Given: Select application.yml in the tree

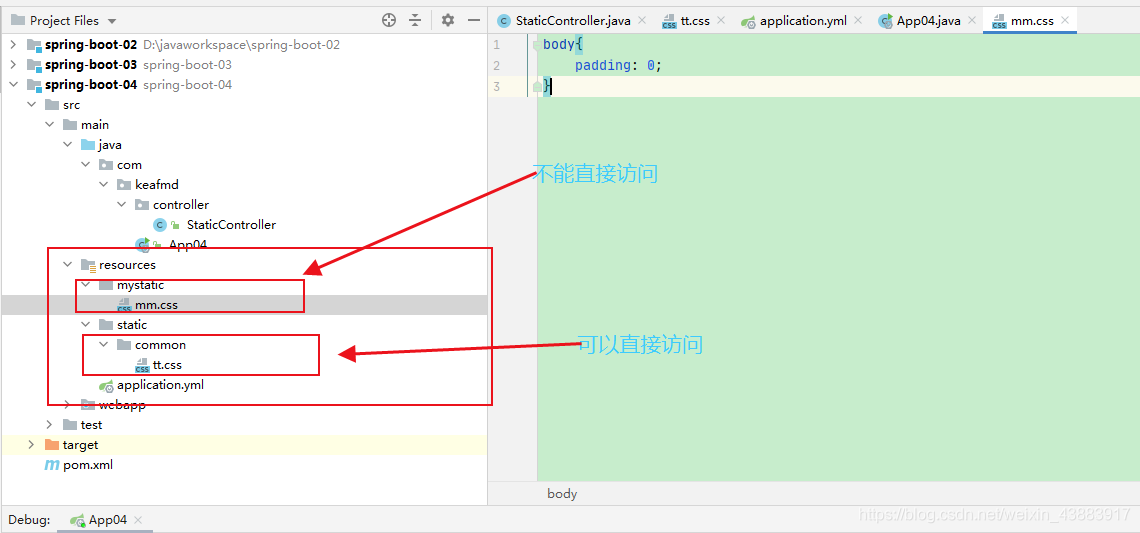Looking at the screenshot, I should pos(160,385).
